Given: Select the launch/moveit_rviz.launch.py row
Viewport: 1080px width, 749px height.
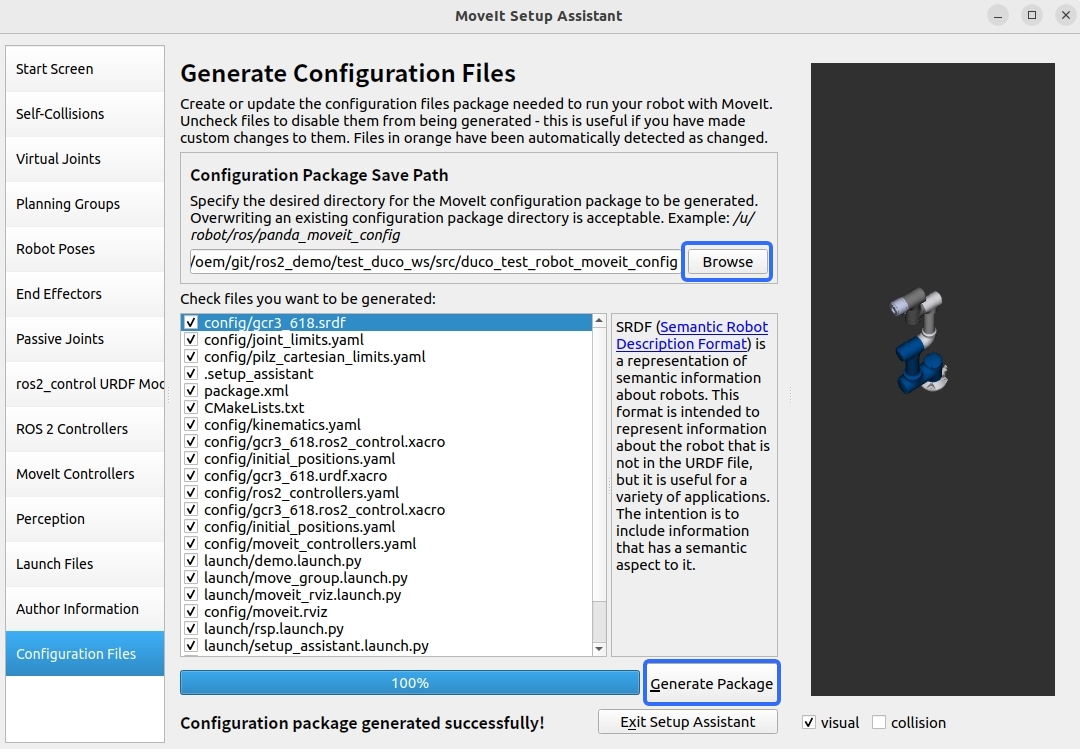Looking at the screenshot, I should click(386, 595).
